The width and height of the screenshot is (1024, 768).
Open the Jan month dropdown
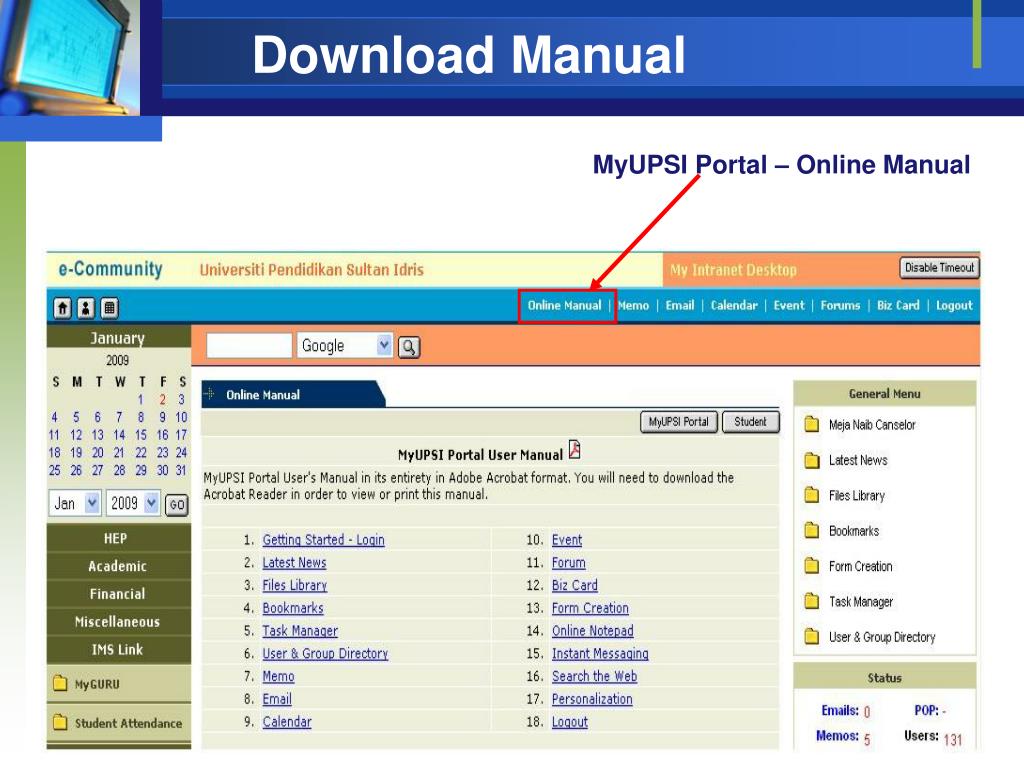click(x=74, y=503)
